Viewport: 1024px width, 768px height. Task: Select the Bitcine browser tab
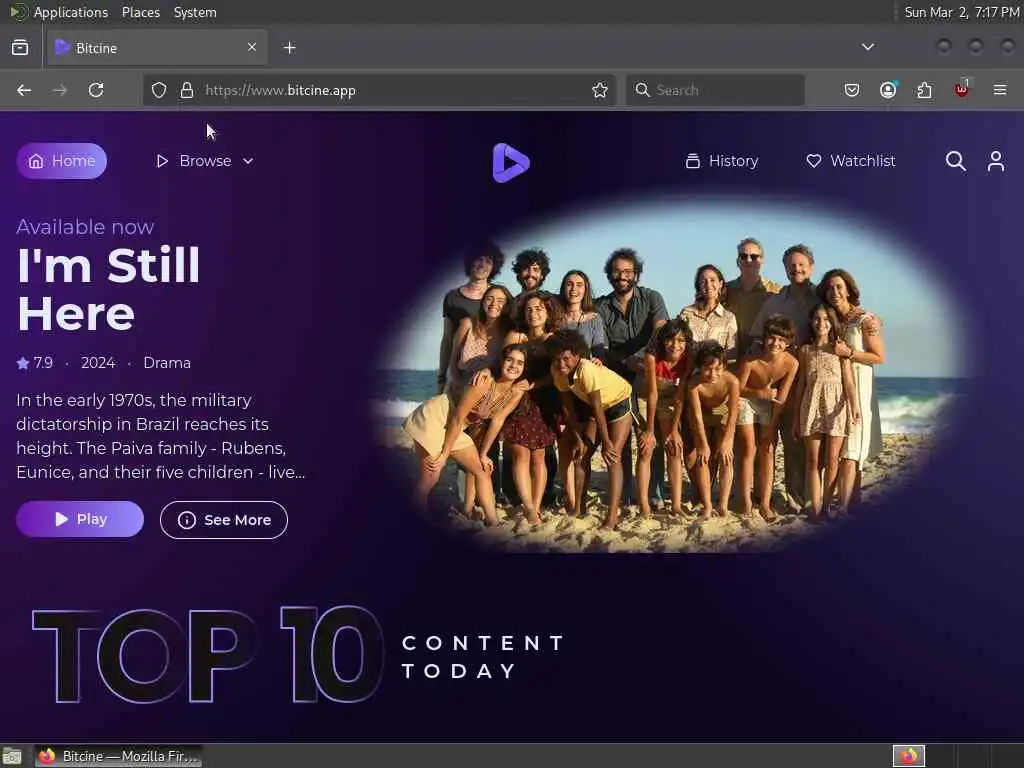pyautogui.click(x=157, y=48)
